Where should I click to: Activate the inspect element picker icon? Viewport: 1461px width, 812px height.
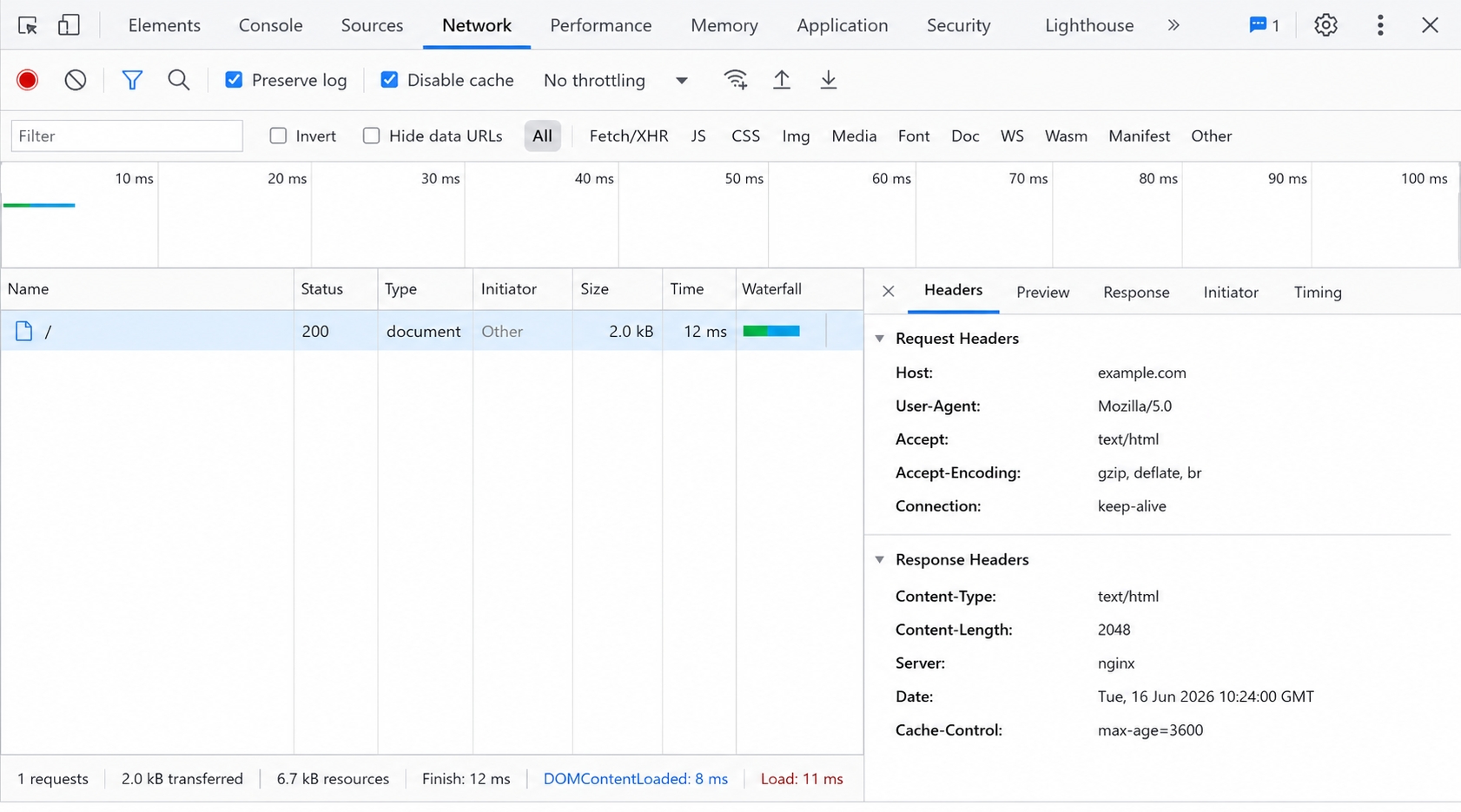(28, 25)
